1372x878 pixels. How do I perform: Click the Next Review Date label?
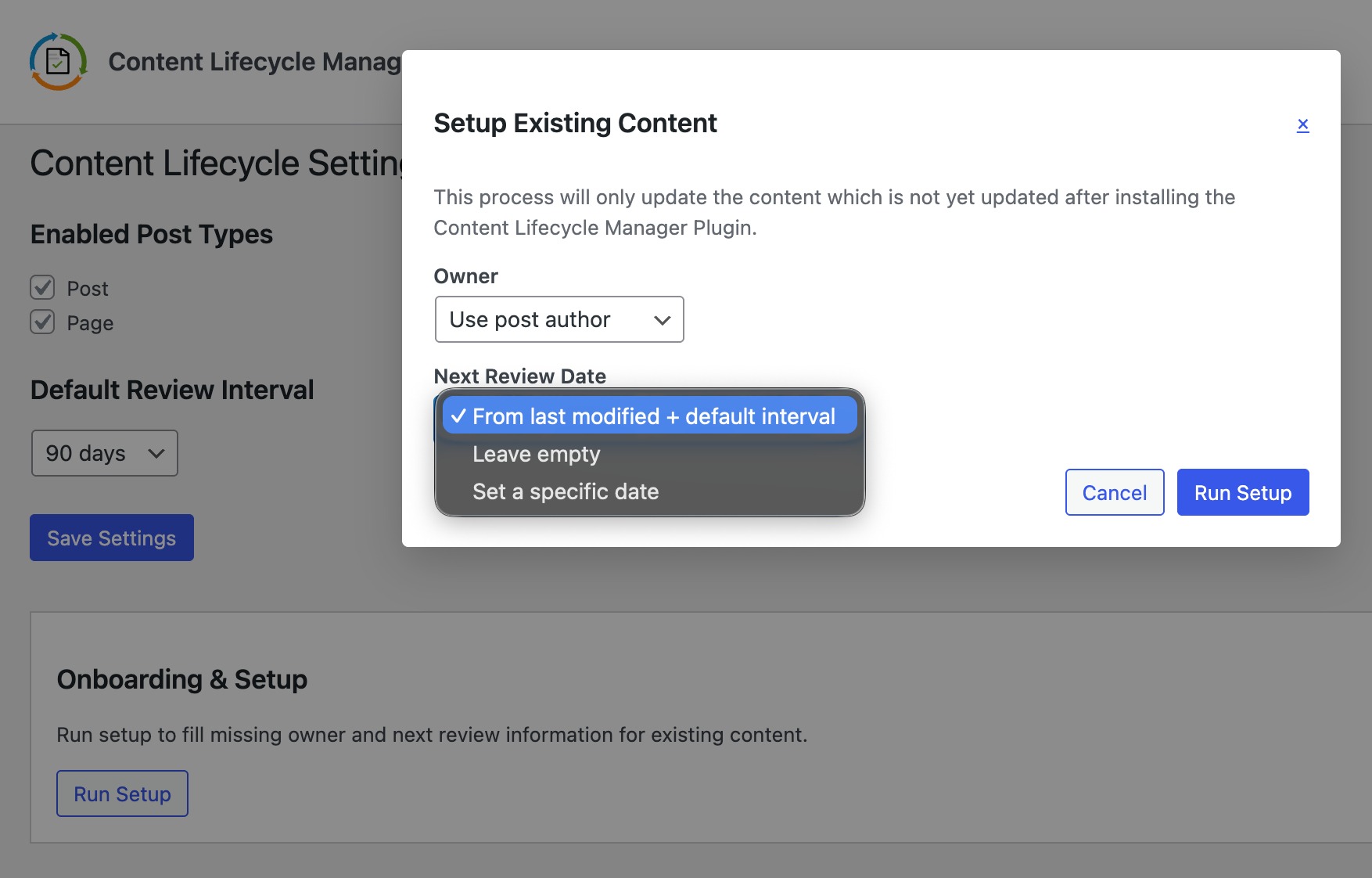coord(519,376)
